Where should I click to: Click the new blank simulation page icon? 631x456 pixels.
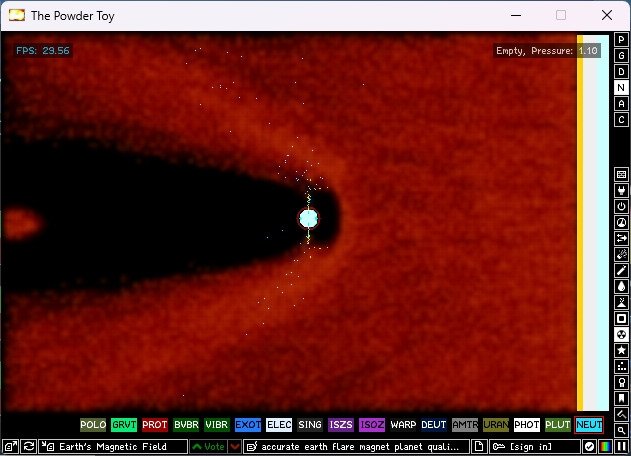point(479,446)
